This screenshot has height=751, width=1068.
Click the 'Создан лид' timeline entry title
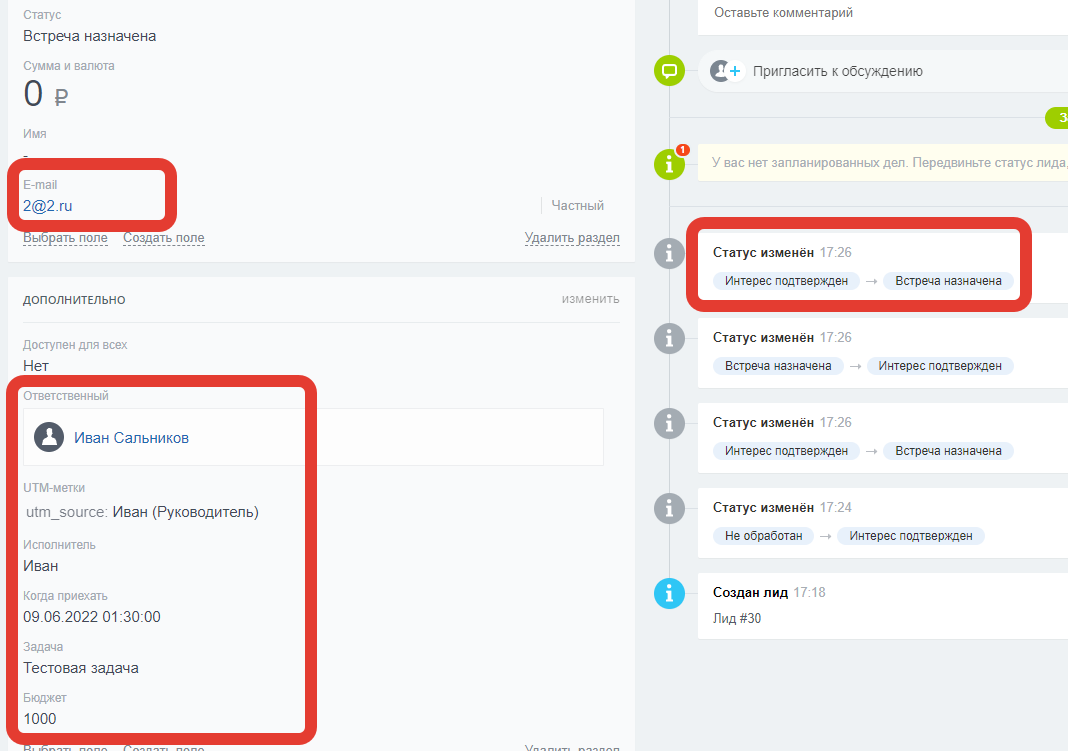[x=750, y=592]
